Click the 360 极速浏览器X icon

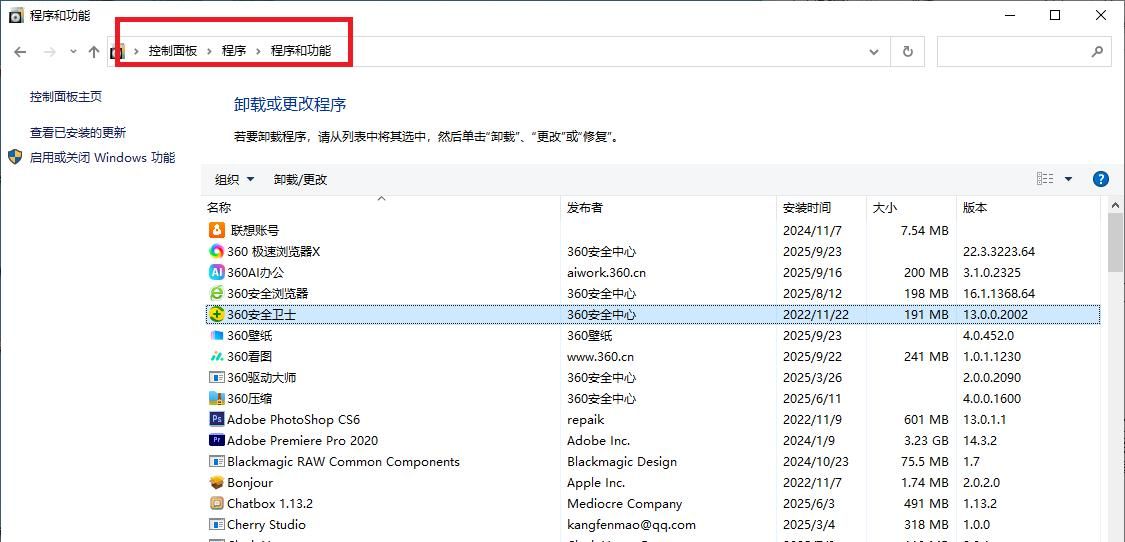click(x=217, y=251)
